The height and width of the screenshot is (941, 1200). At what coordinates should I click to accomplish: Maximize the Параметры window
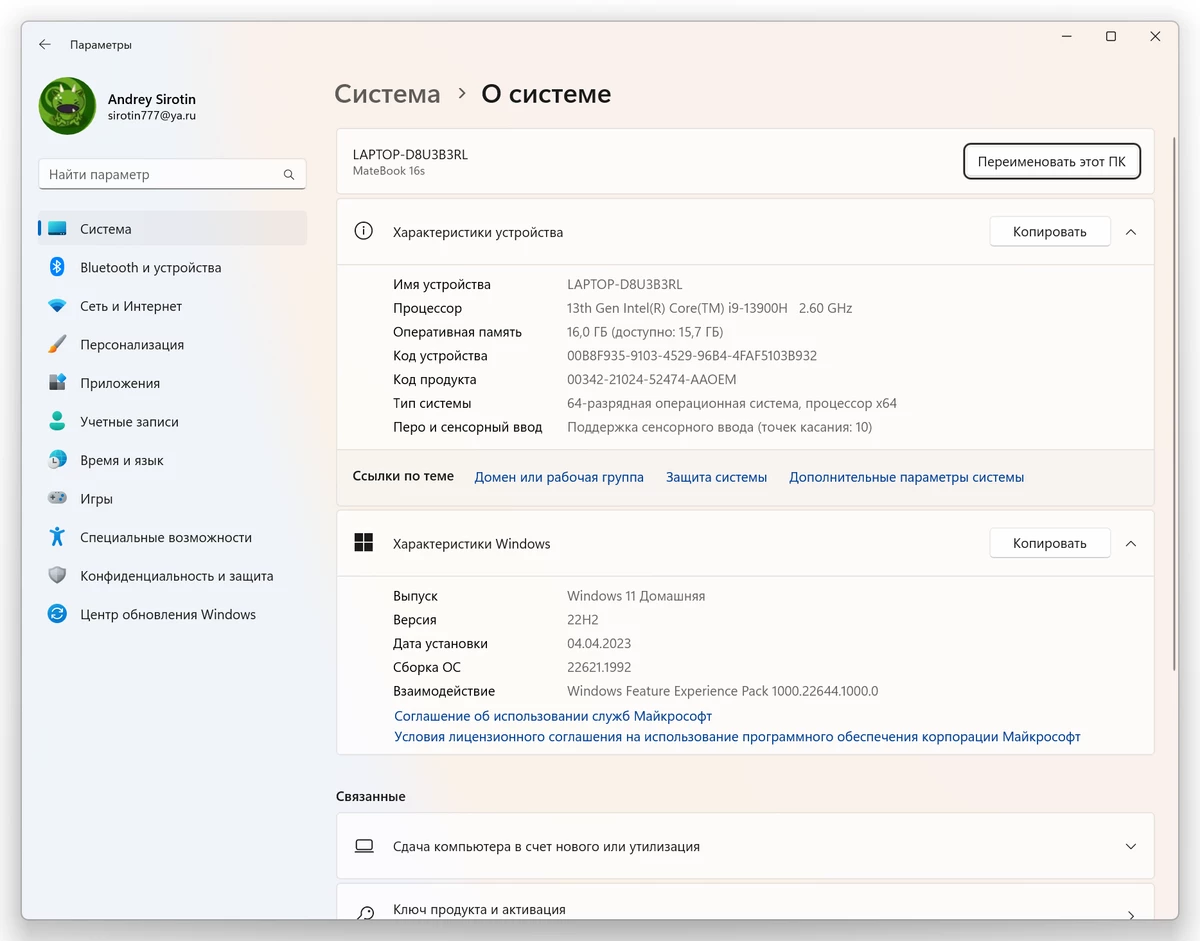point(1110,36)
